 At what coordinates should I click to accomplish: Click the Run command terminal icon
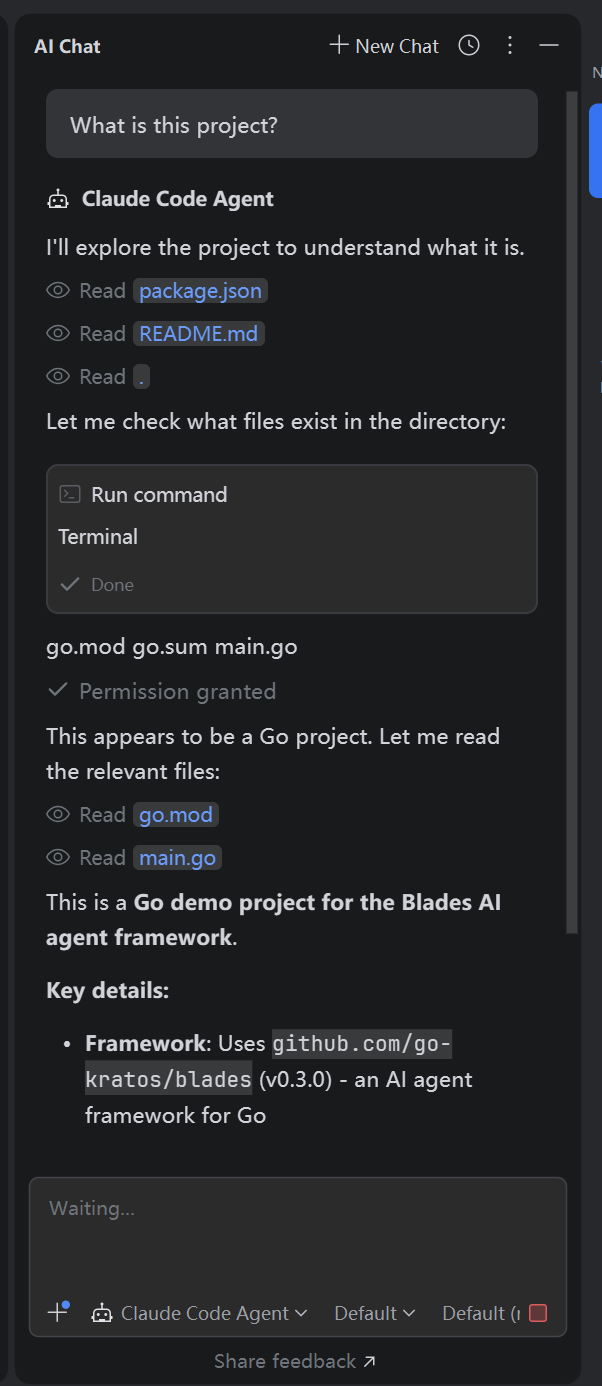tap(70, 494)
